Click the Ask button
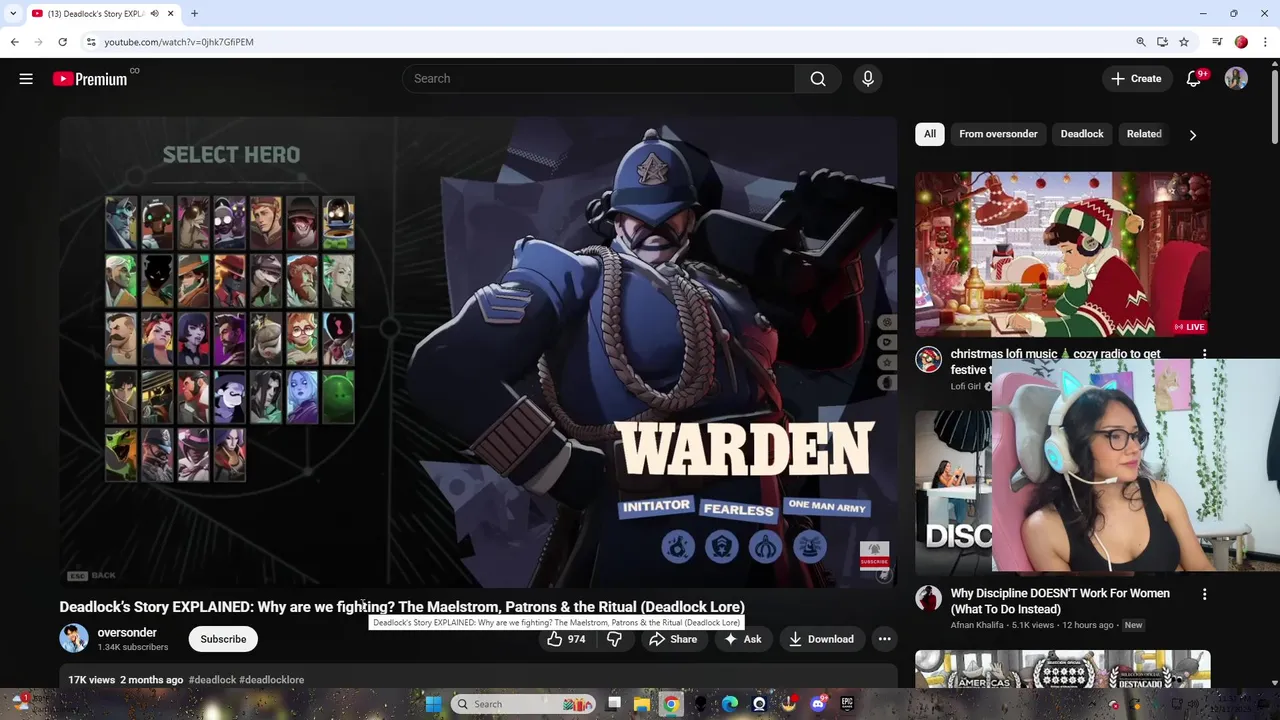This screenshot has height=720, width=1280. tap(743, 639)
